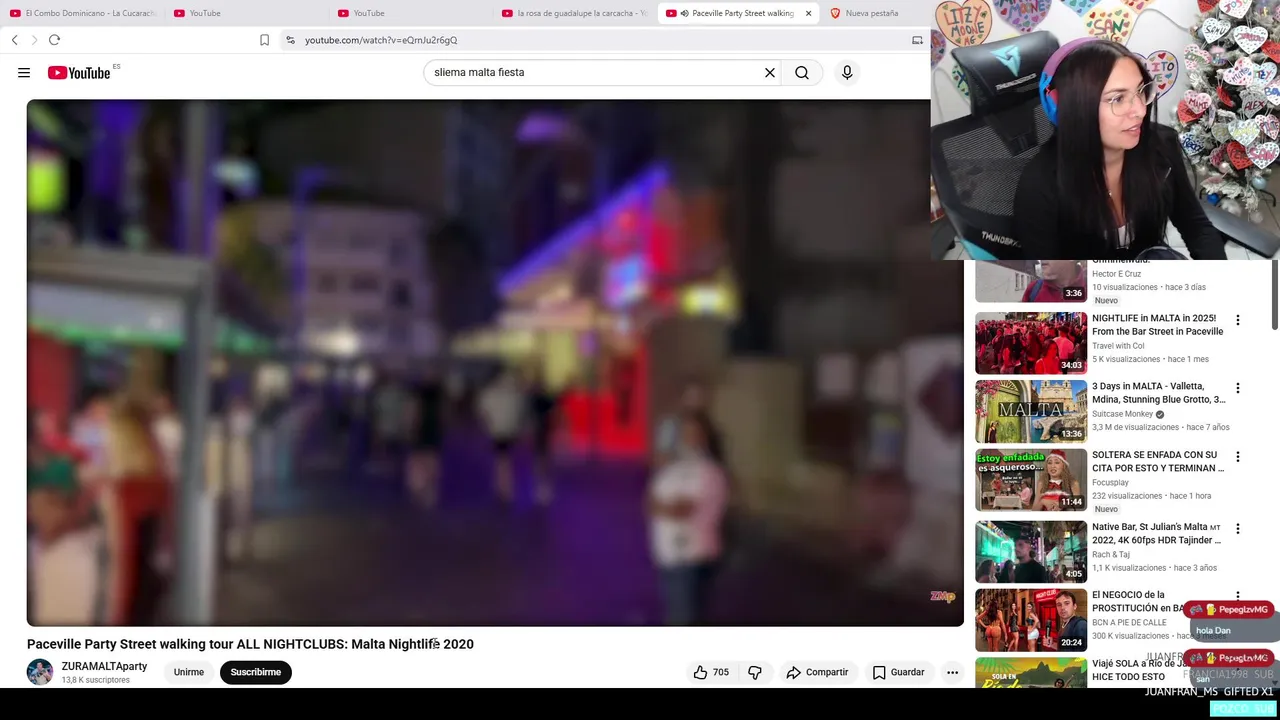Mute tab via speaker icon on Paceville tab
Viewport: 1280px width, 720px height.
pos(684,13)
